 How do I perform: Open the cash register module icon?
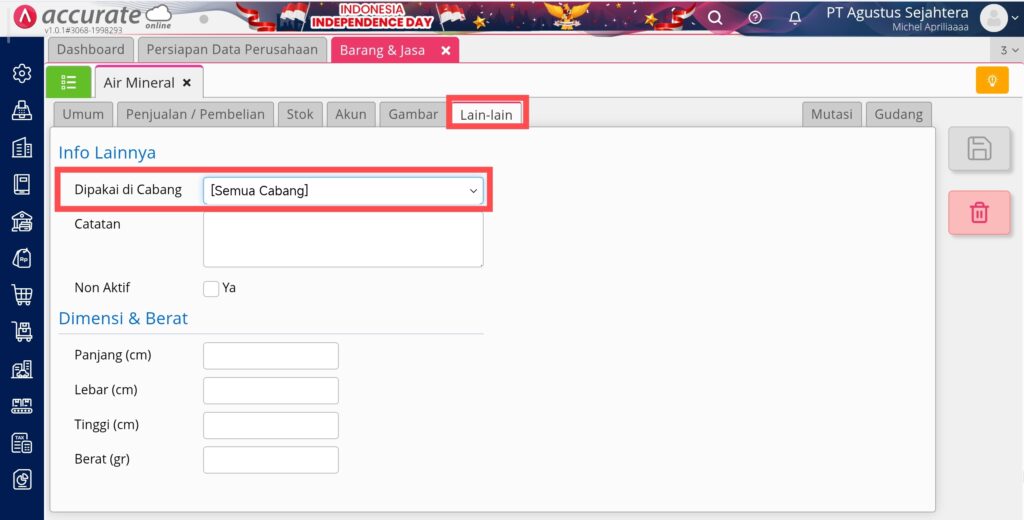point(22,110)
